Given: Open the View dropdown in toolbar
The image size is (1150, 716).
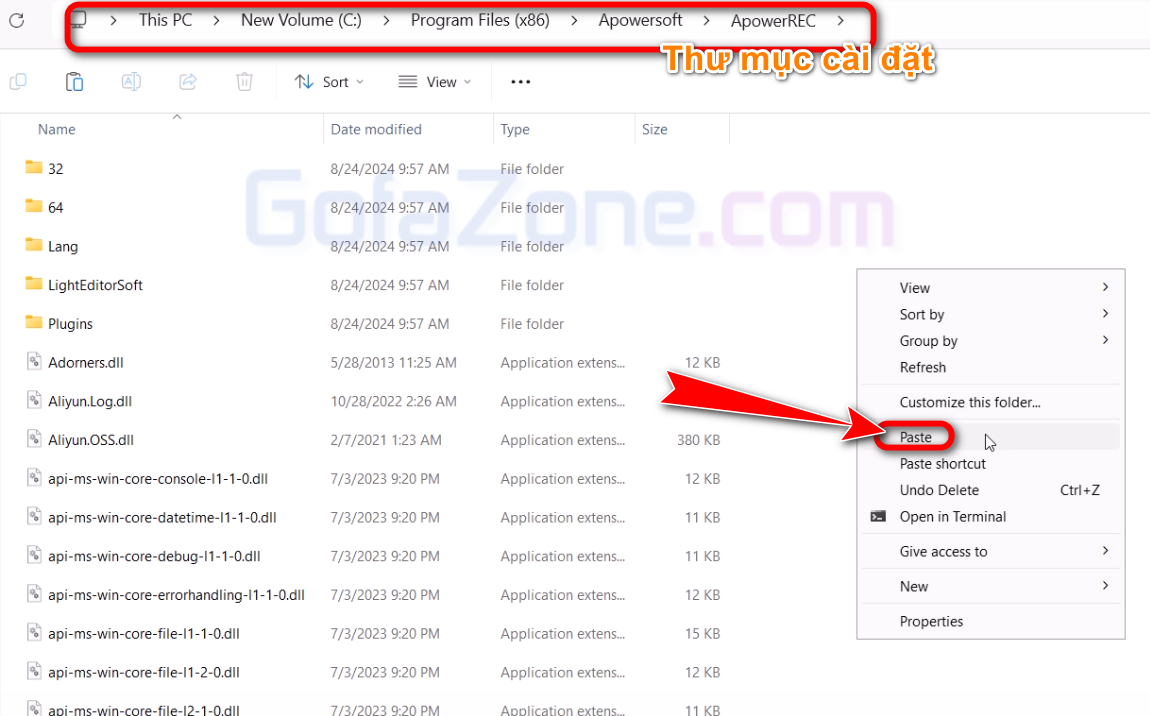Looking at the screenshot, I should point(435,82).
